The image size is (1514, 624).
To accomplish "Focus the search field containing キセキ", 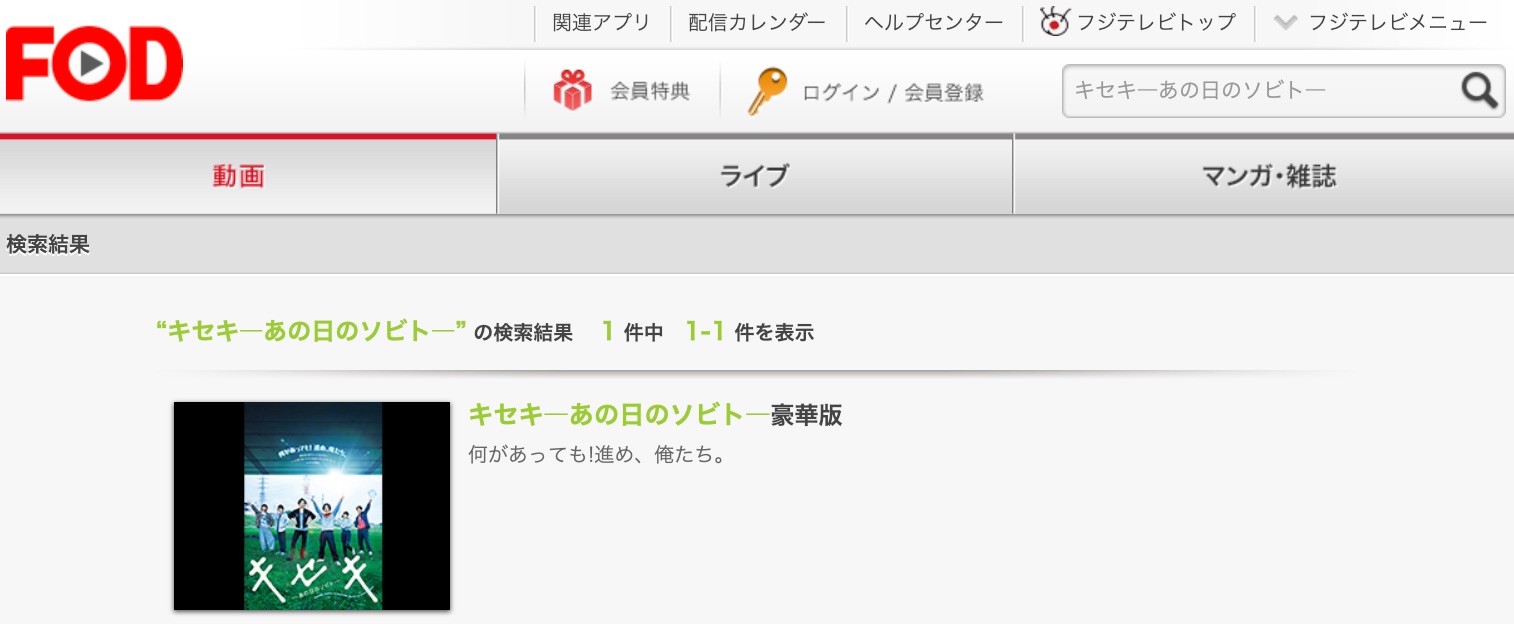I will (x=1260, y=91).
